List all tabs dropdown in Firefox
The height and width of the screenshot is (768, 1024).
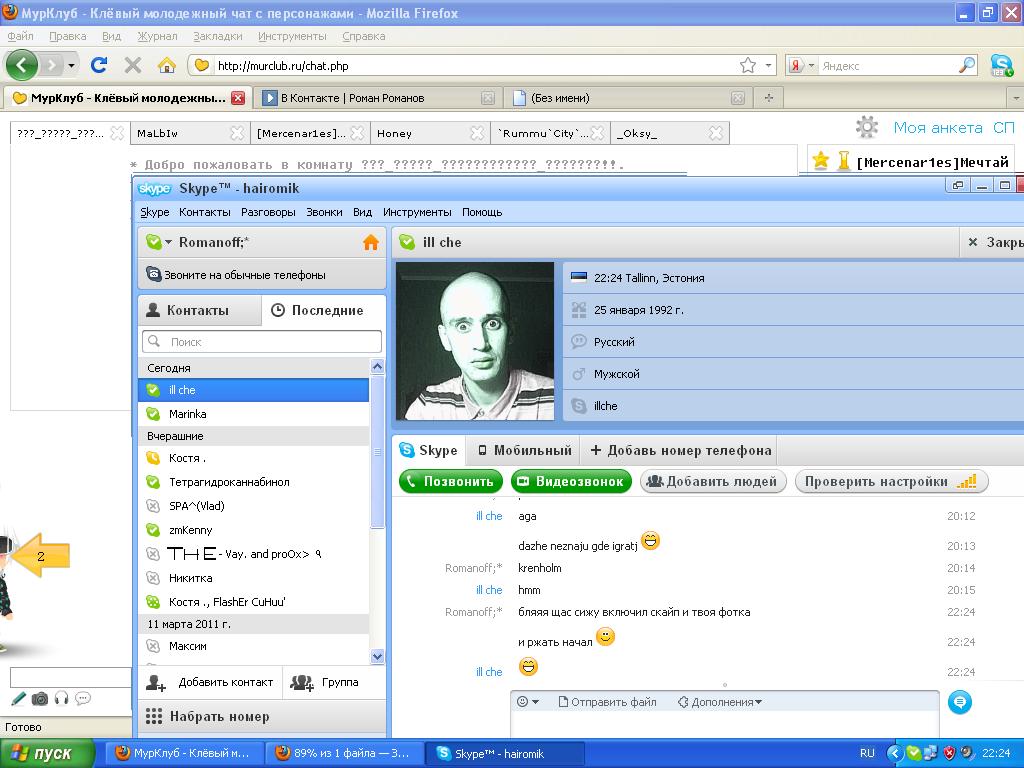1016,98
